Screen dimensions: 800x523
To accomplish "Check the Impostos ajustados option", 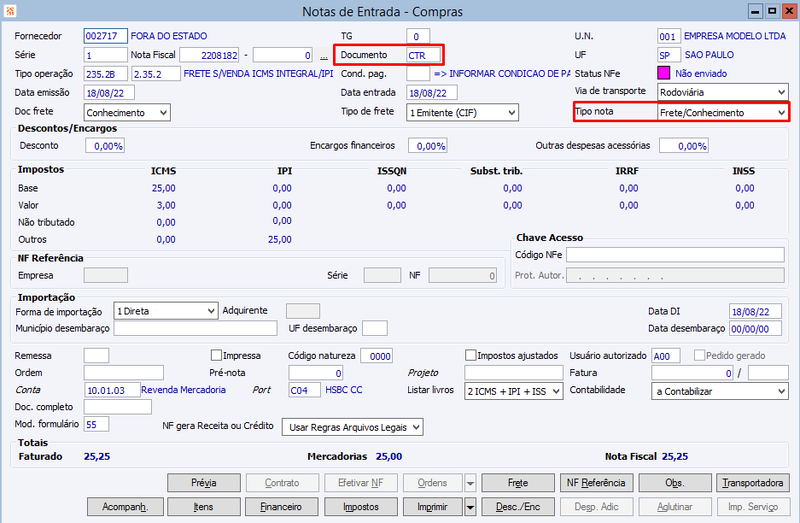I will point(470,355).
